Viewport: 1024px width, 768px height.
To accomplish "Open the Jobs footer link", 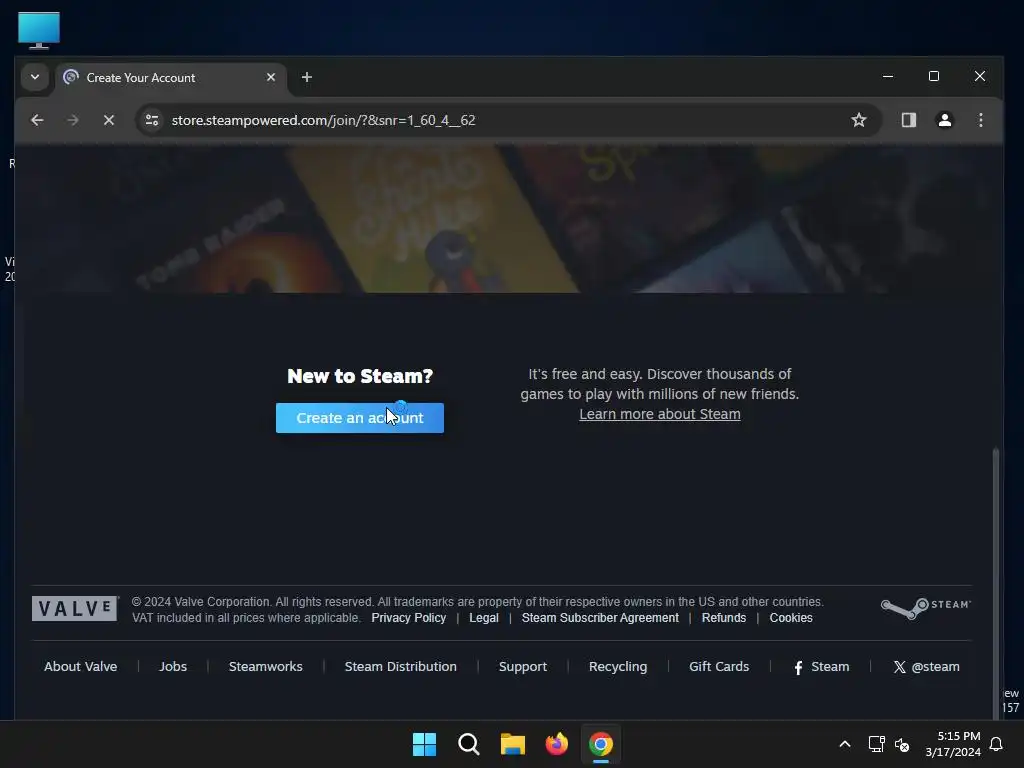I will pos(173,667).
